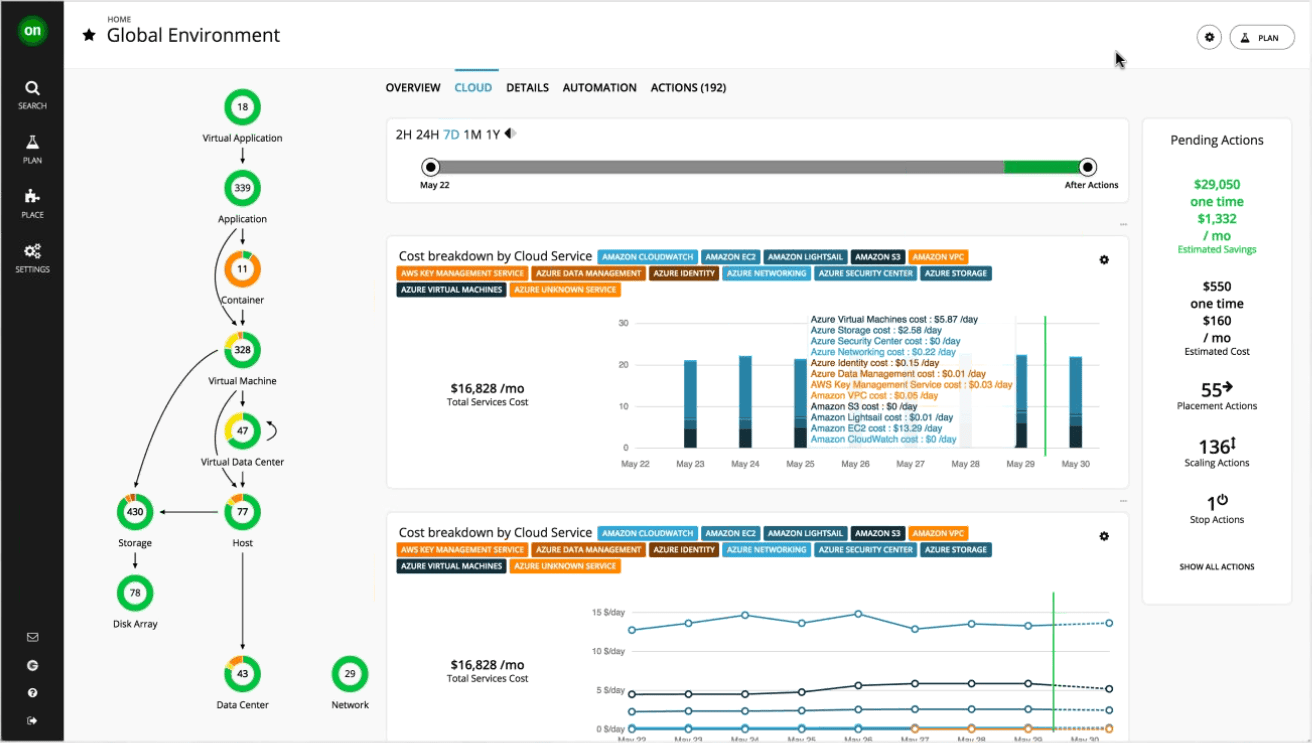This screenshot has width=1312, height=743.
Task: Click the logout icon in the sidebar
Action: [x=32, y=720]
